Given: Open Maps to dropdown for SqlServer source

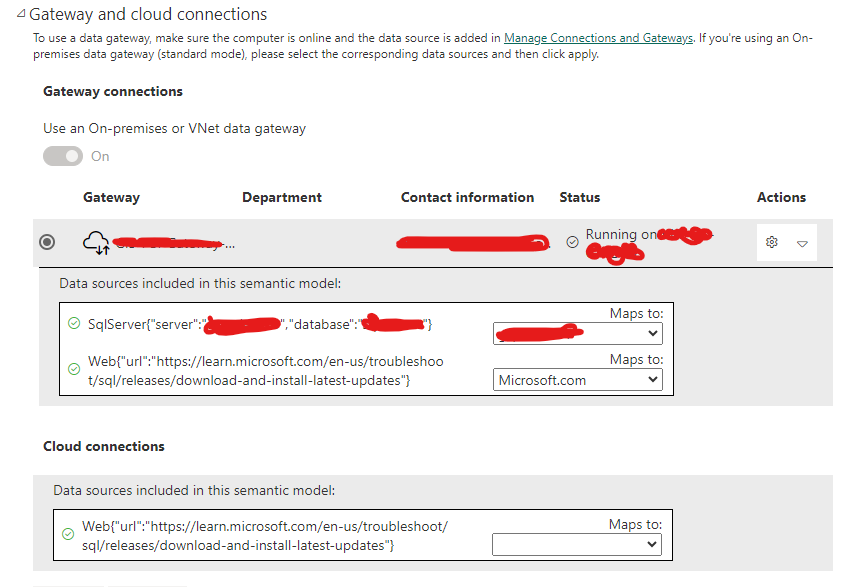Looking at the screenshot, I should coord(578,333).
